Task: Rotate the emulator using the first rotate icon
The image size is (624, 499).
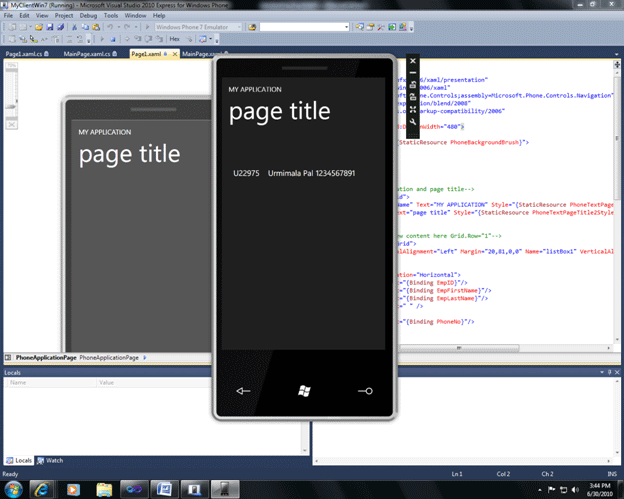Action: pyautogui.click(x=413, y=85)
